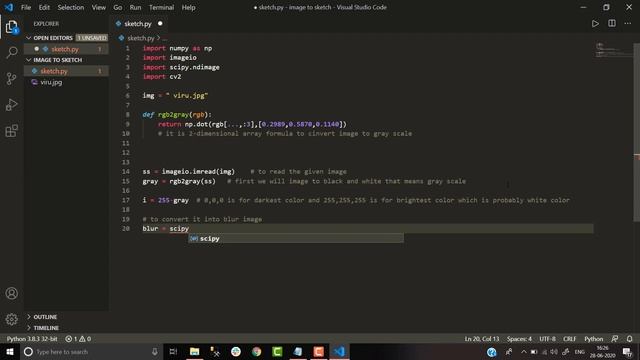Click the 'import cv2' line
640x360 pixels.
pyautogui.click(x=162, y=77)
